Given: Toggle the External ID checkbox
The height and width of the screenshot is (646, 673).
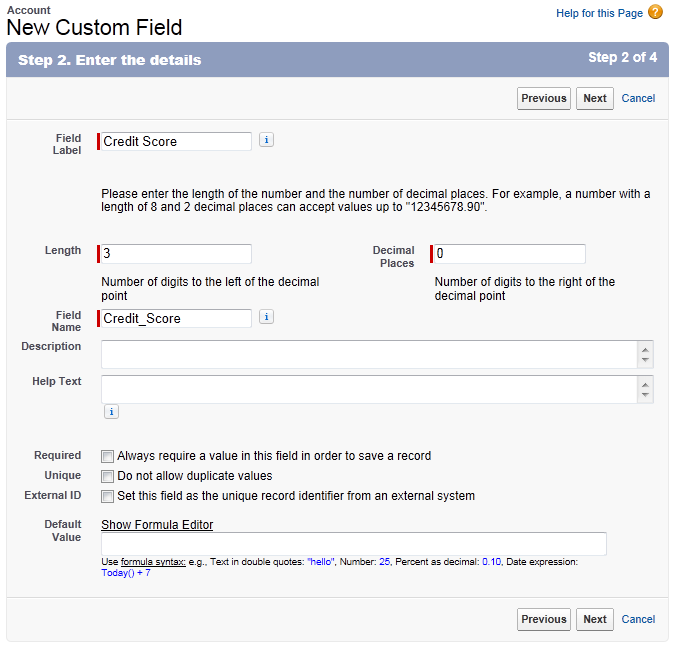Looking at the screenshot, I should pos(108,496).
